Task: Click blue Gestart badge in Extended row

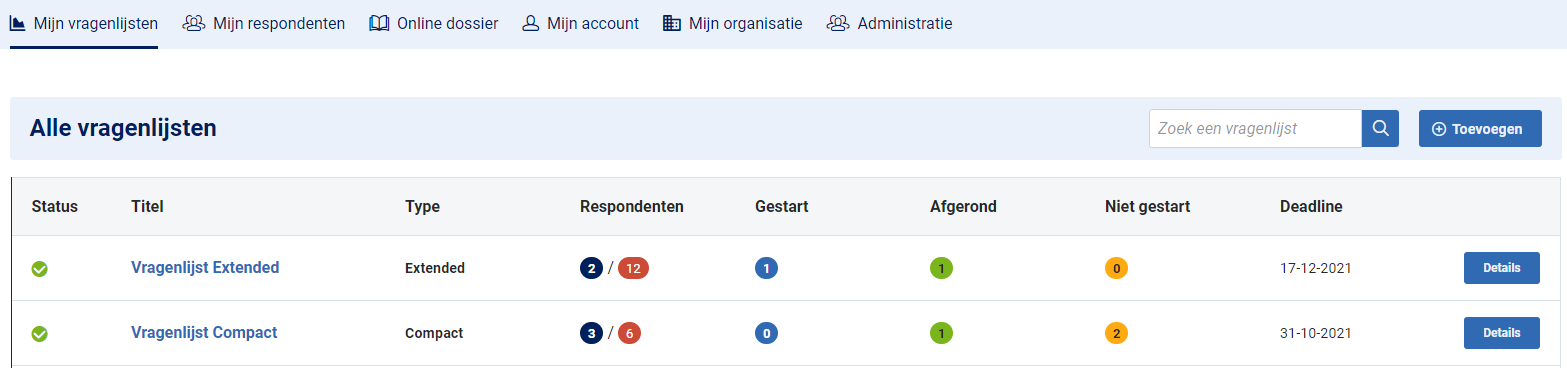Action: point(766,268)
